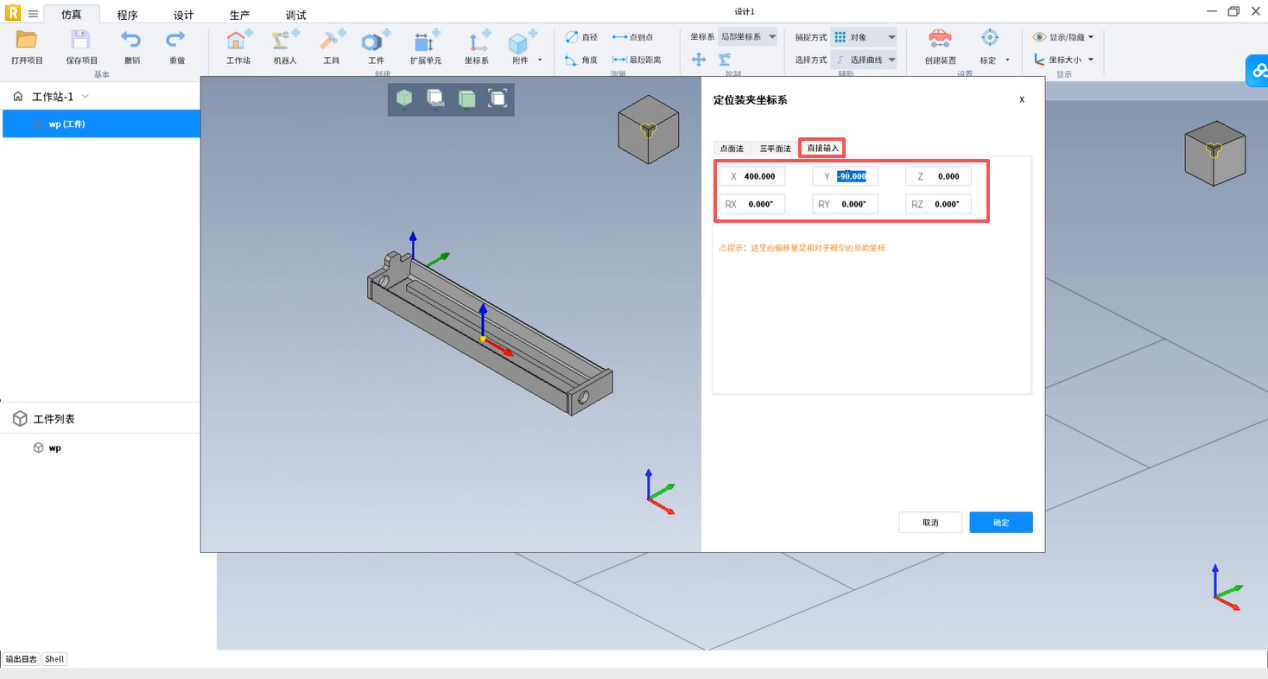The width and height of the screenshot is (1268, 679).
Task: Click the 确定 confirm button
Action: pyautogui.click(x=1000, y=523)
